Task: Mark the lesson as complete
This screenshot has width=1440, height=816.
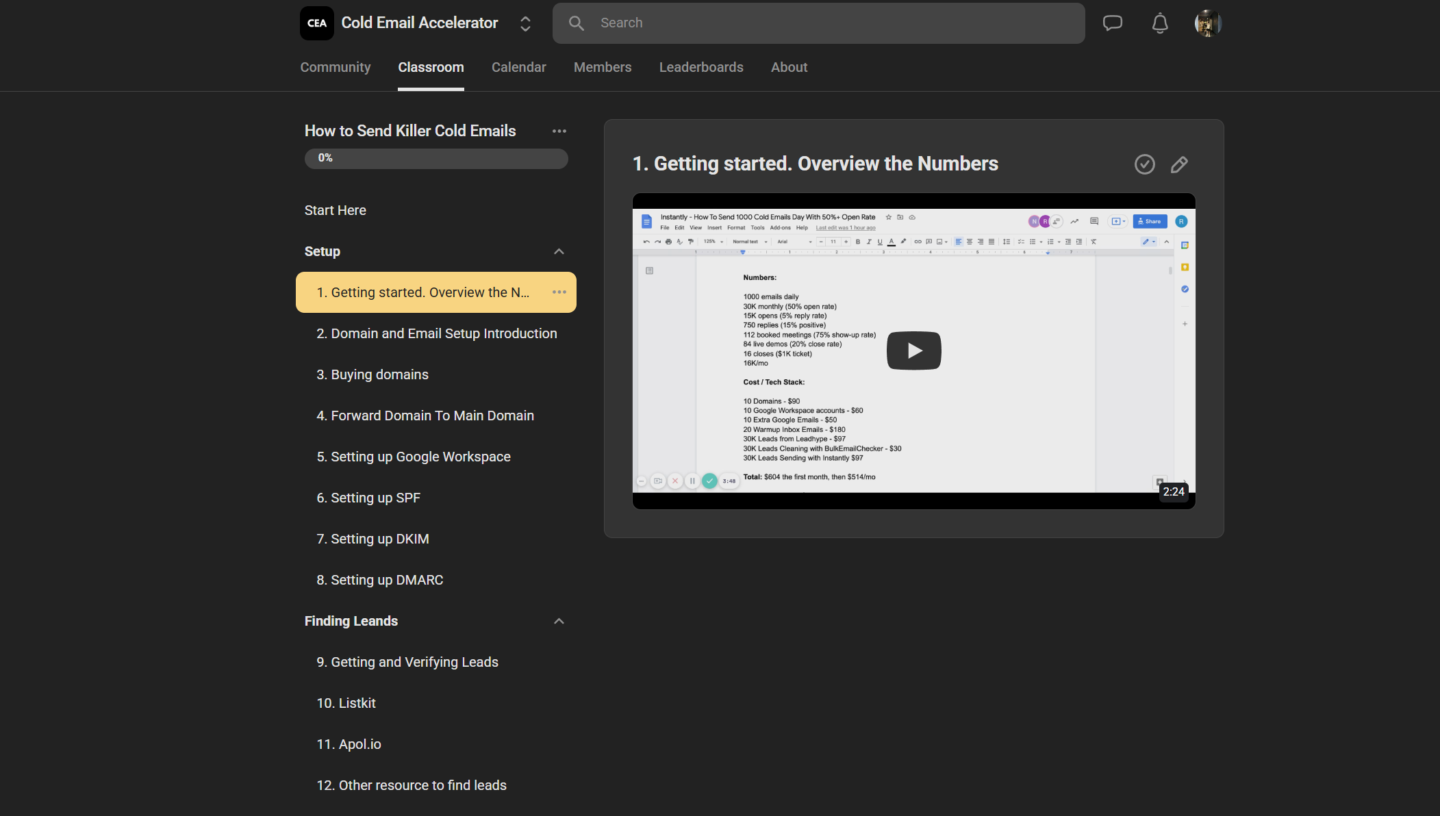Action: pyautogui.click(x=1145, y=164)
